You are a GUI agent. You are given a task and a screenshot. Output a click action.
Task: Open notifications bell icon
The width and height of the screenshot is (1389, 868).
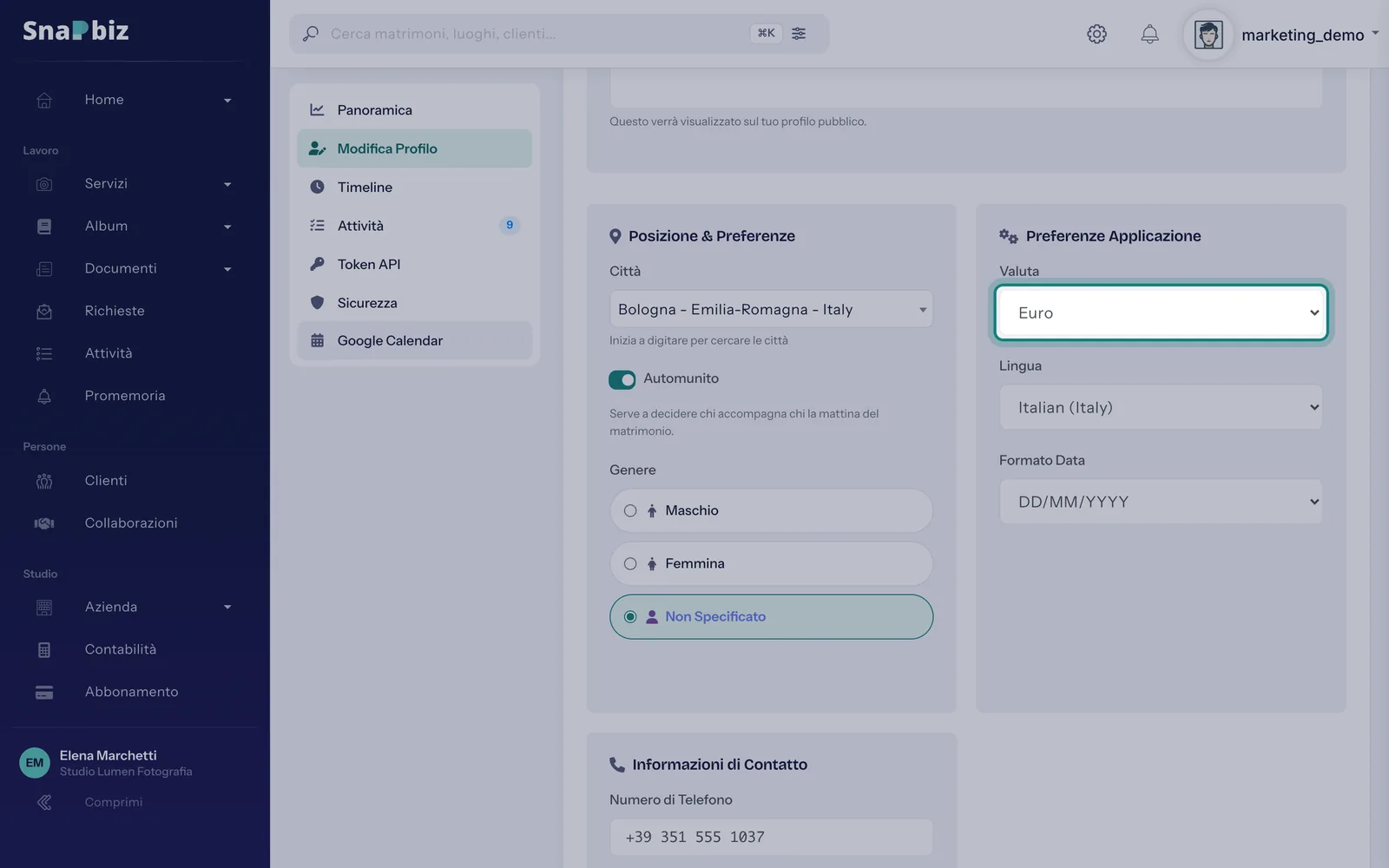1149,34
